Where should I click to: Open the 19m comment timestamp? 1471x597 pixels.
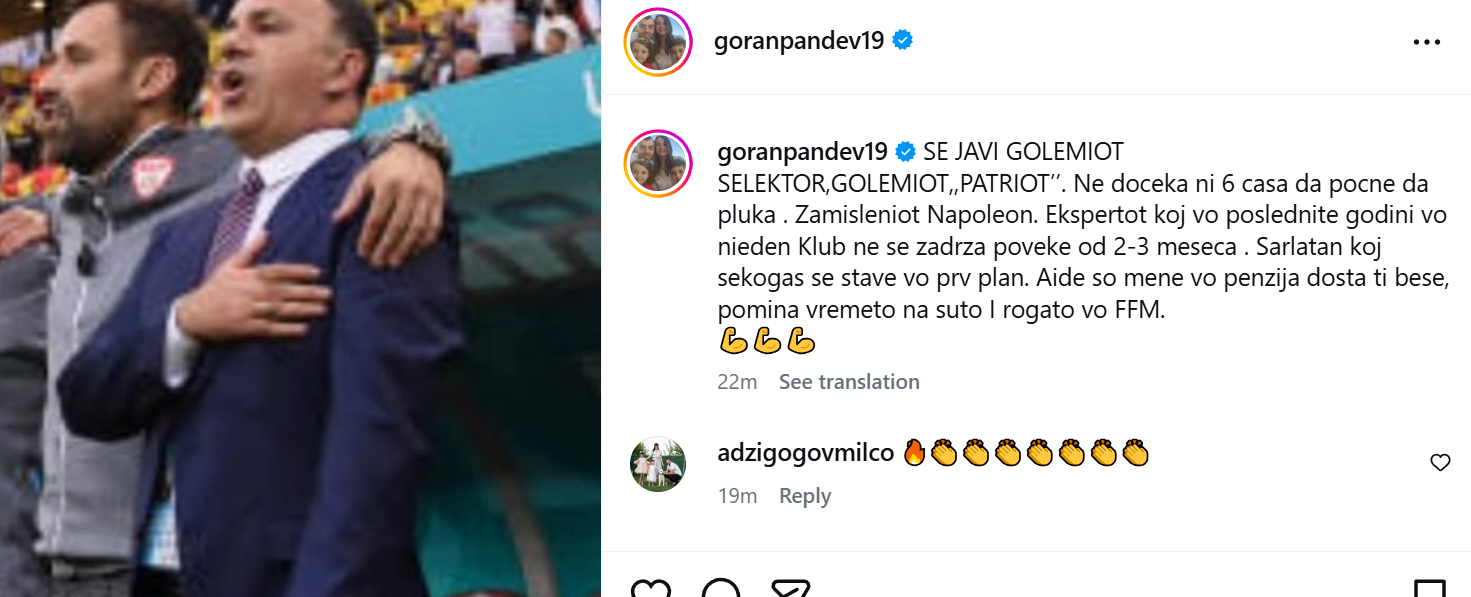(x=737, y=496)
